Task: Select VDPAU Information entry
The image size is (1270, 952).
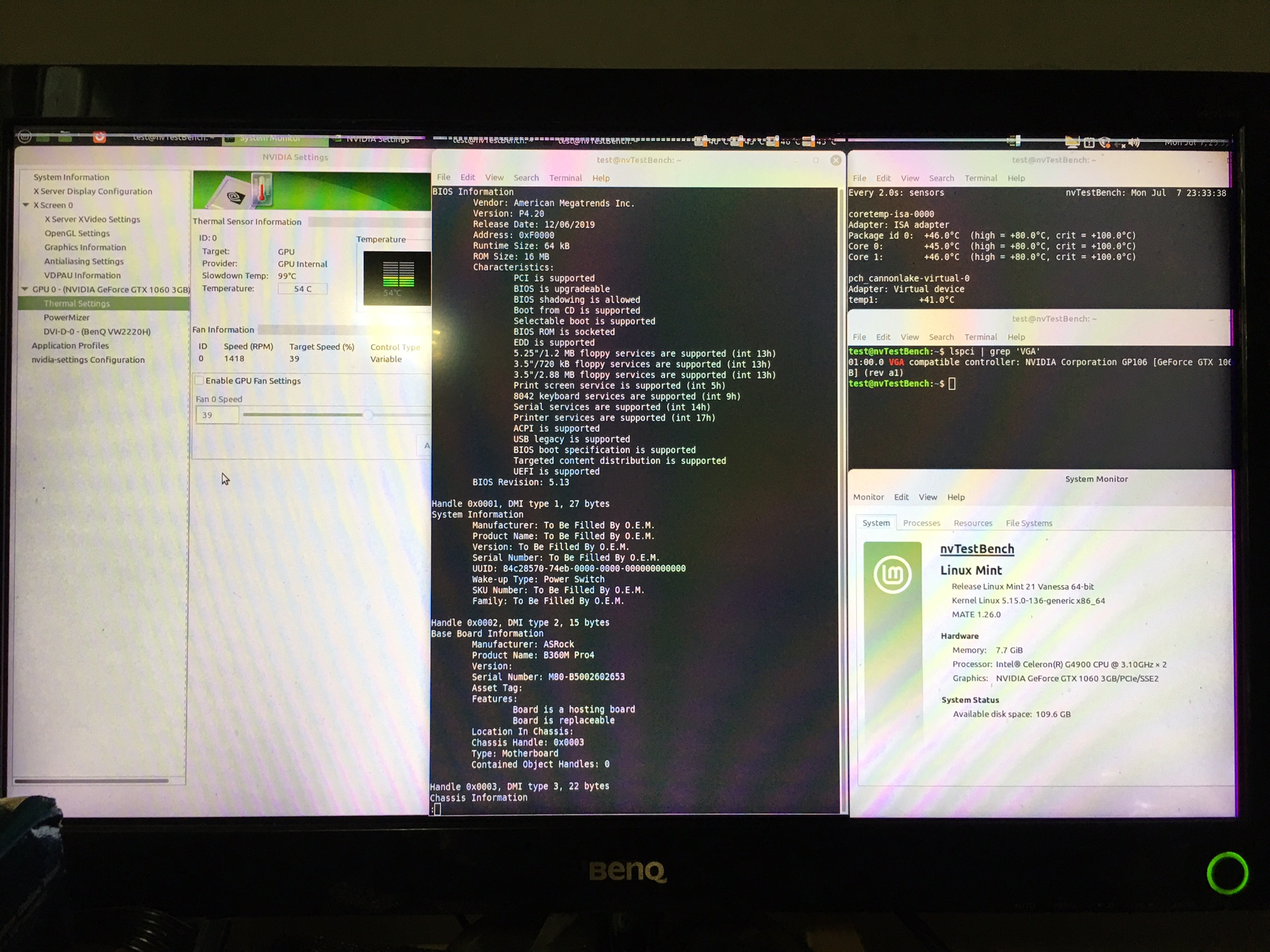Action: point(82,275)
